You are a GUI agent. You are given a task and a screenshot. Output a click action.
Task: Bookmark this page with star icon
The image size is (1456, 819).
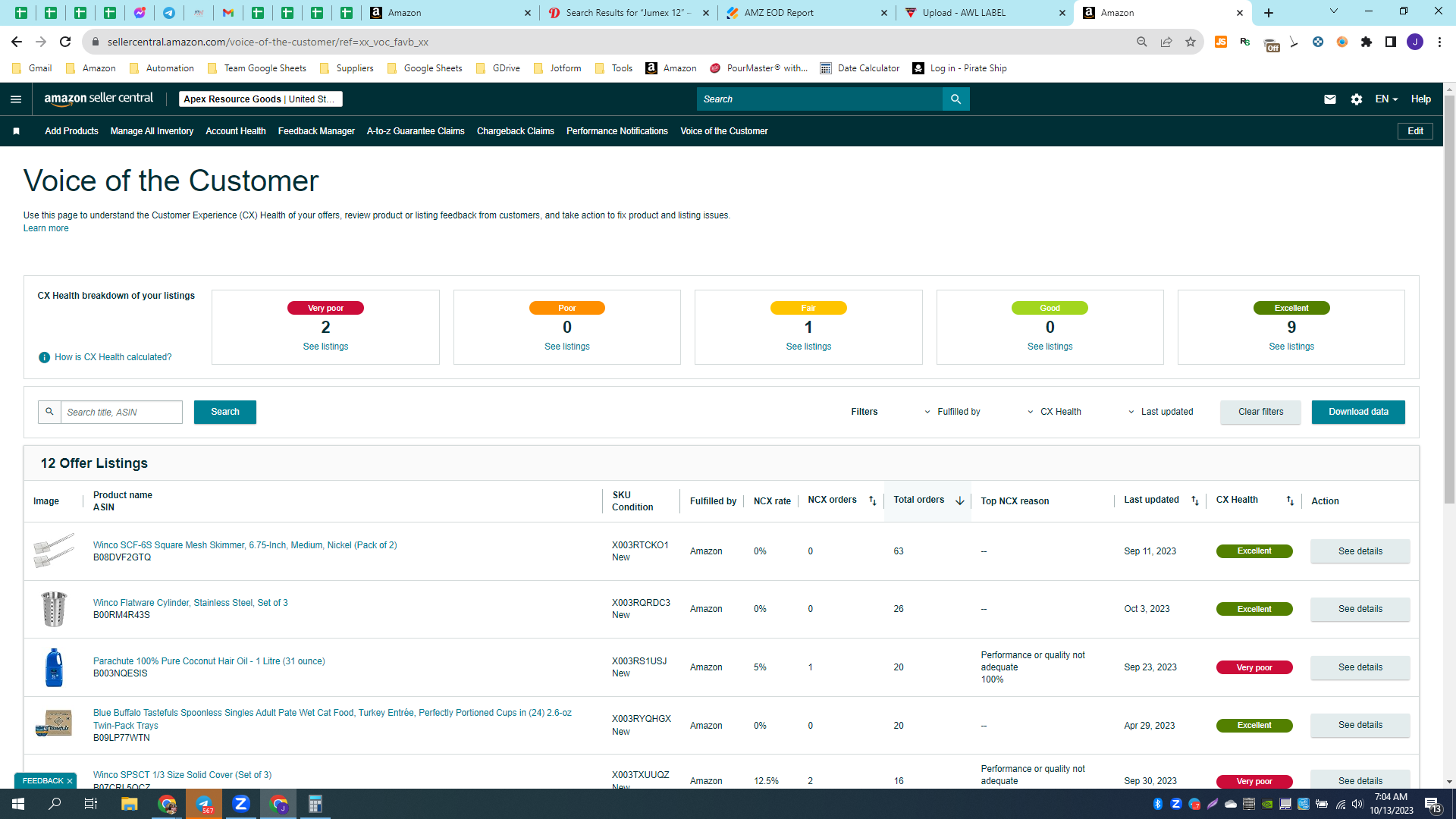pos(1191,42)
